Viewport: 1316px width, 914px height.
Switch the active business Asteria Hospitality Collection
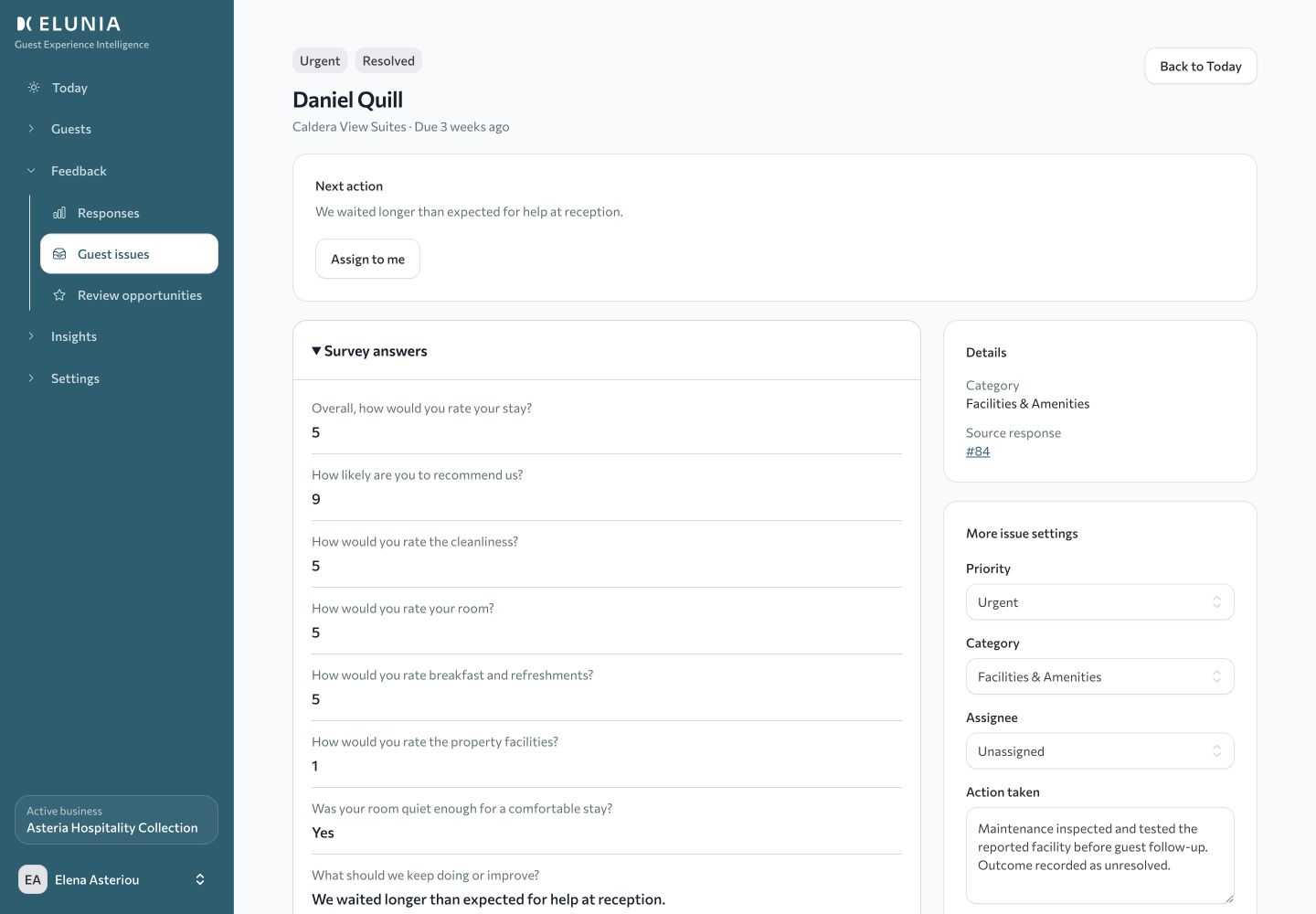tap(117, 820)
